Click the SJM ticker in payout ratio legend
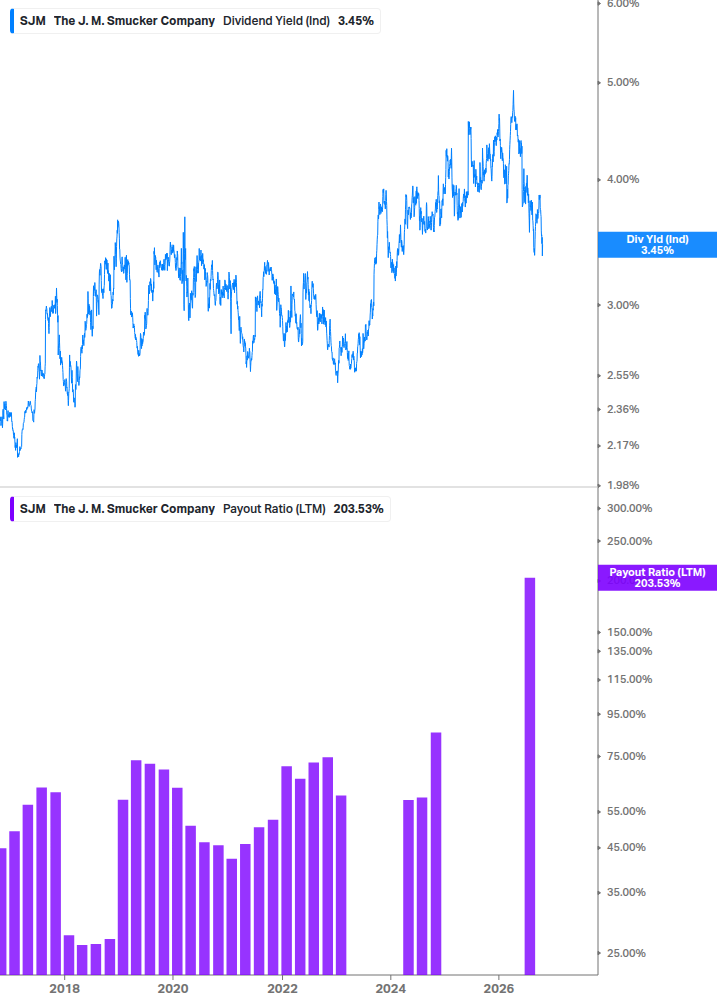 [33, 509]
